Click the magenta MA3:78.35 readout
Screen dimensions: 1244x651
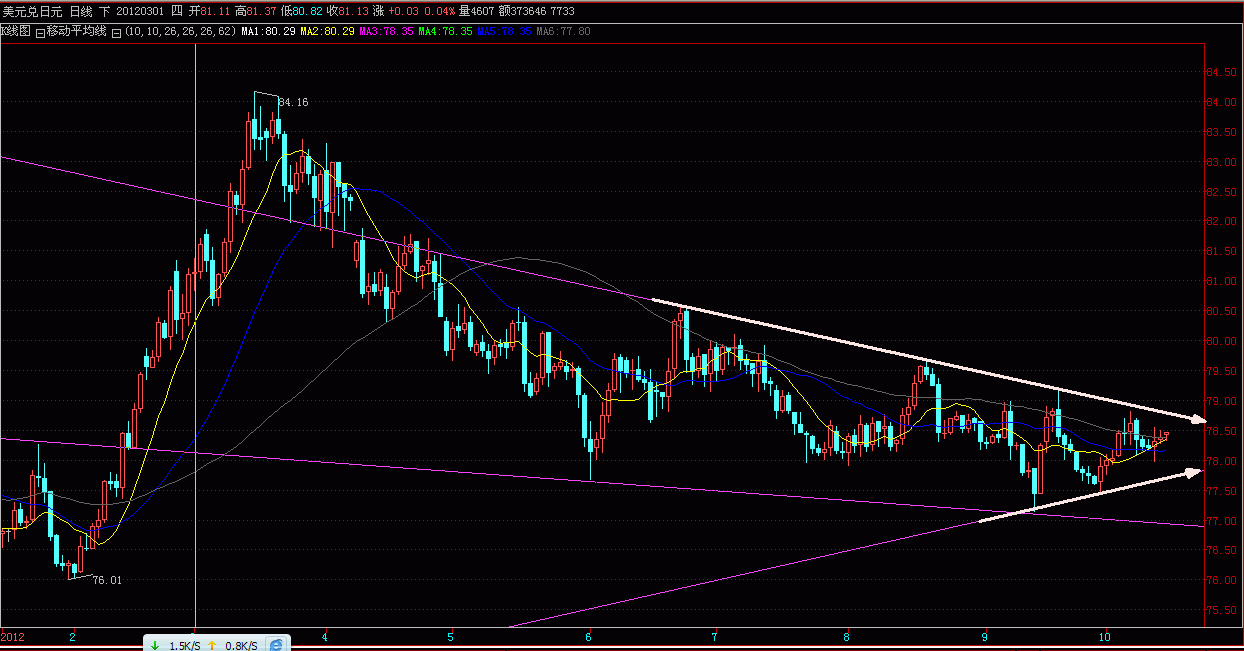(x=386, y=31)
